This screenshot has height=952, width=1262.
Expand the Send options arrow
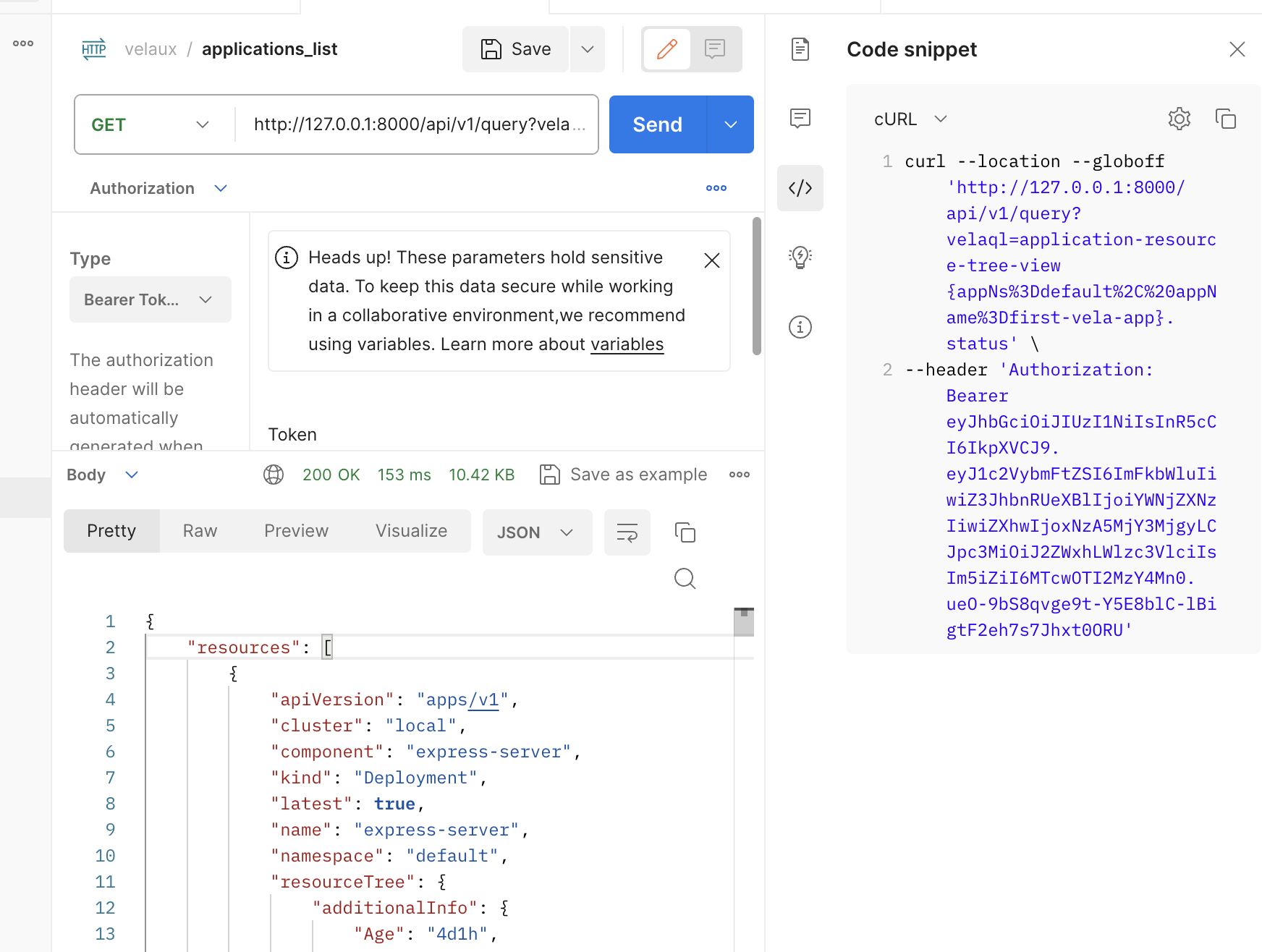[x=731, y=124]
